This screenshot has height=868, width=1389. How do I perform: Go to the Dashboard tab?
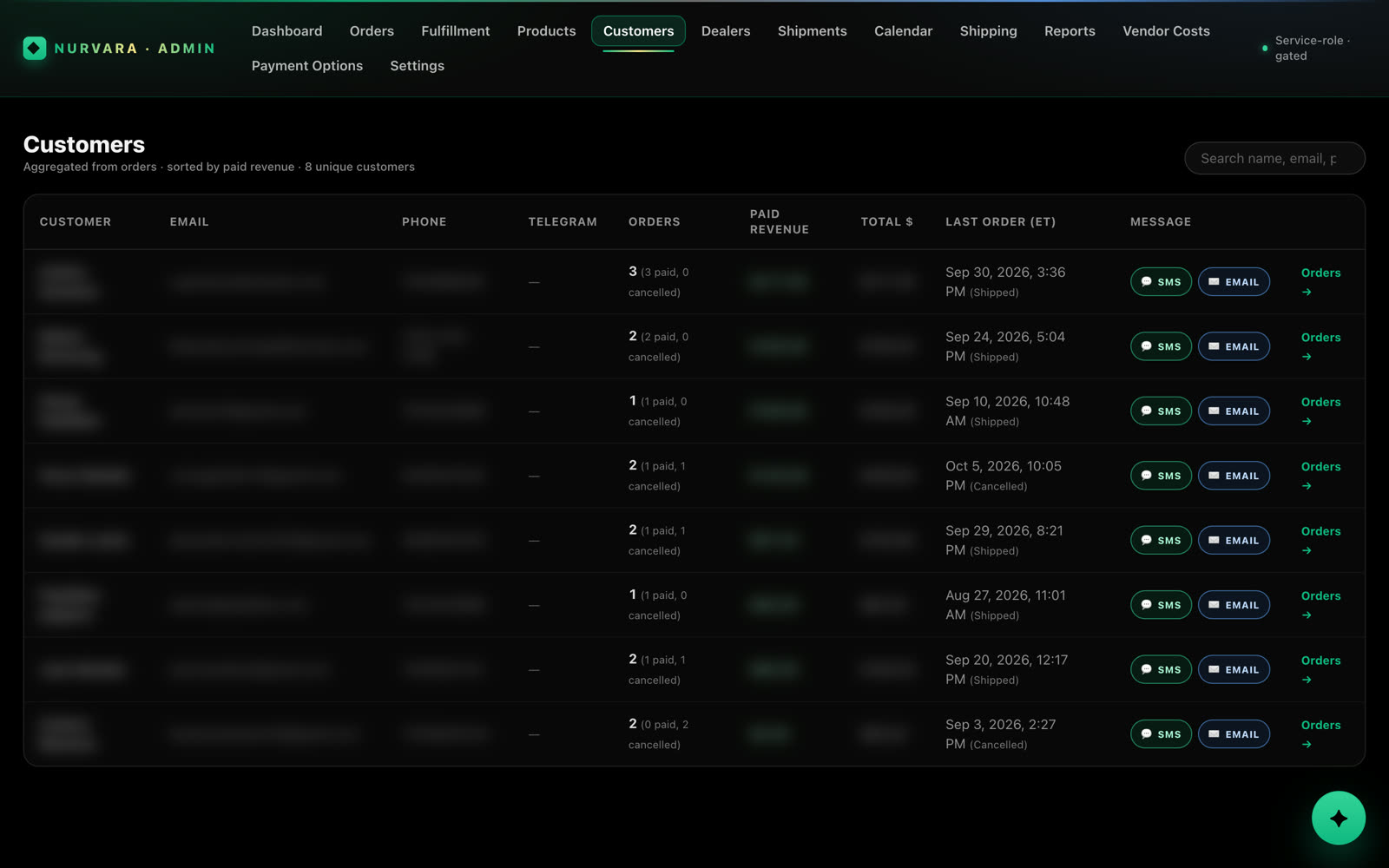coord(286,31)
